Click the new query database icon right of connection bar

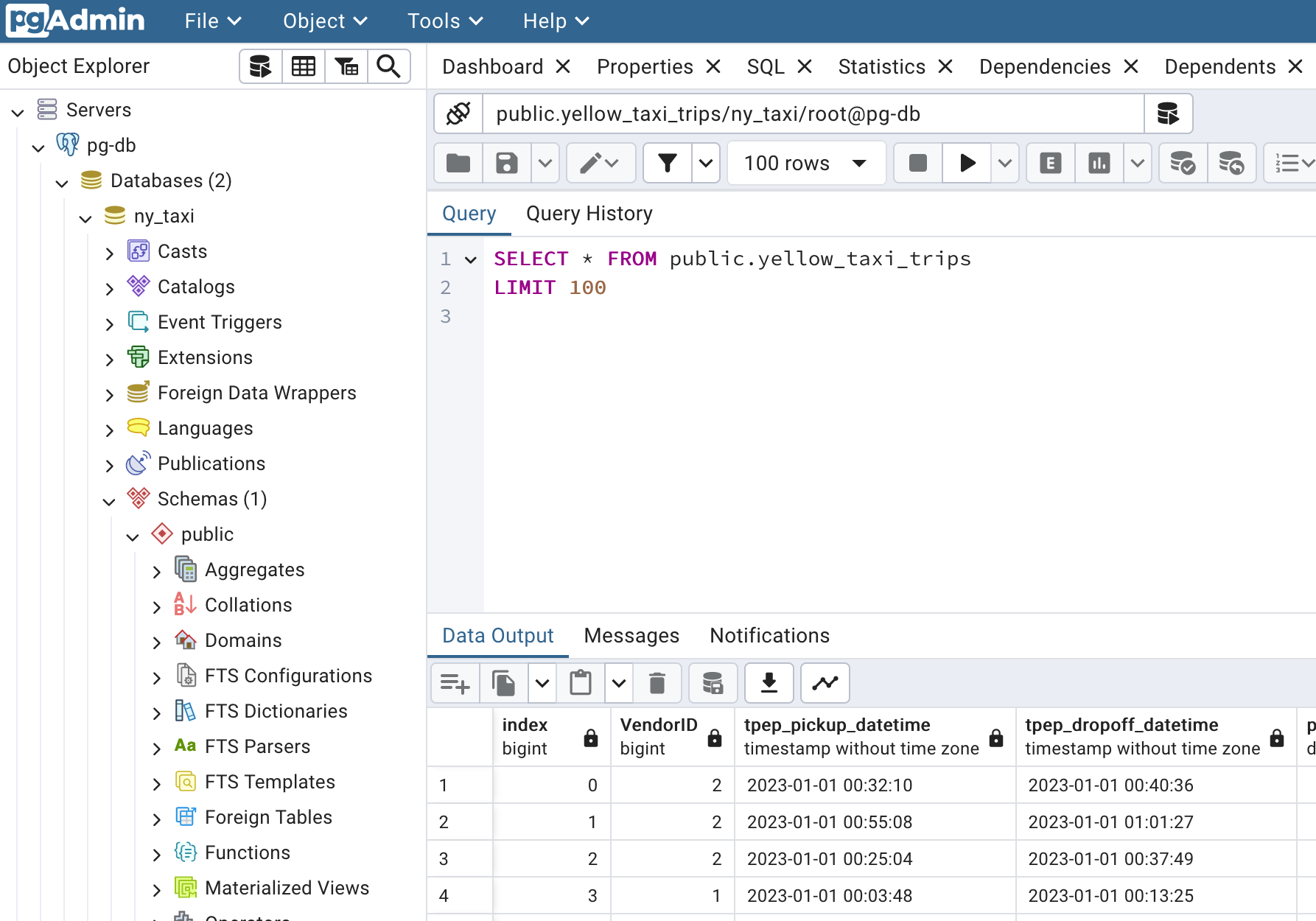pyautogui.click(x=1168, y=113)
